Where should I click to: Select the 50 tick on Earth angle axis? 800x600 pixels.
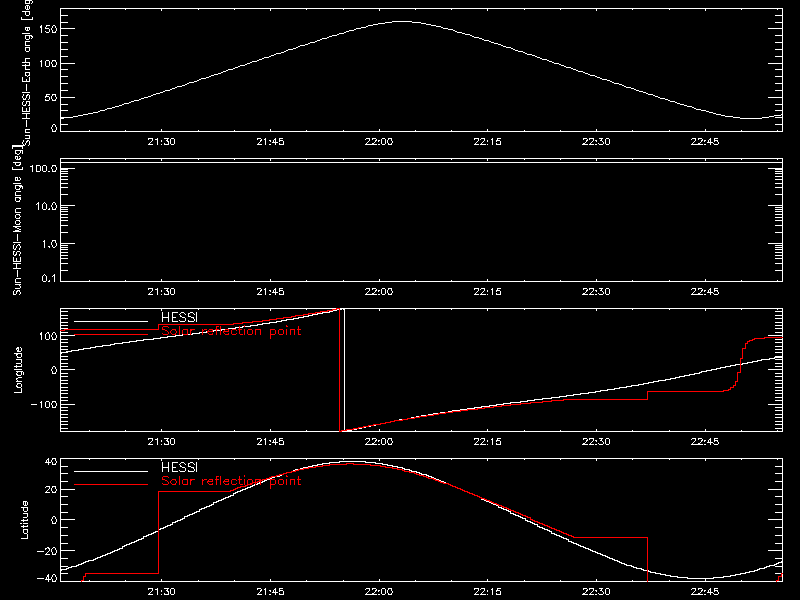[51, 97]
